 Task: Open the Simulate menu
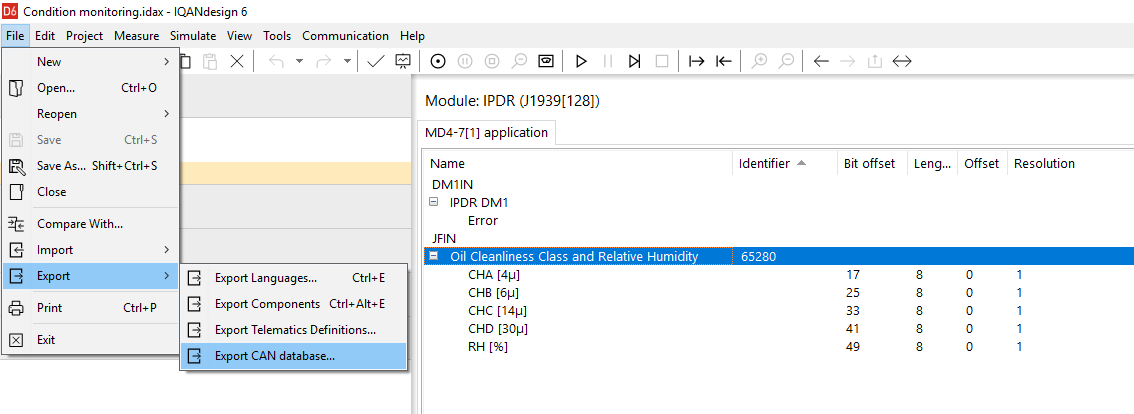(x=193, y=35)
